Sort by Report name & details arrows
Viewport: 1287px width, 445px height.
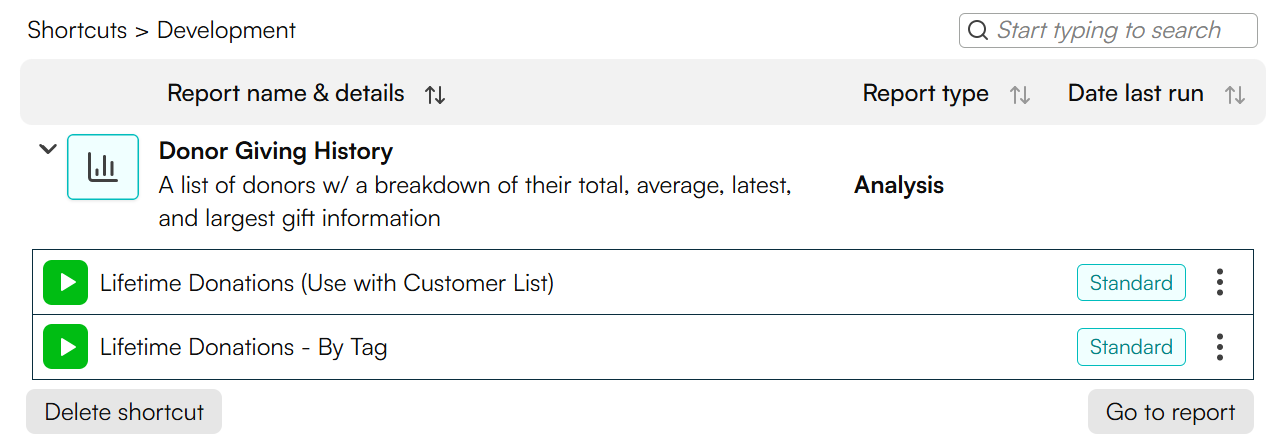[435, 95]
